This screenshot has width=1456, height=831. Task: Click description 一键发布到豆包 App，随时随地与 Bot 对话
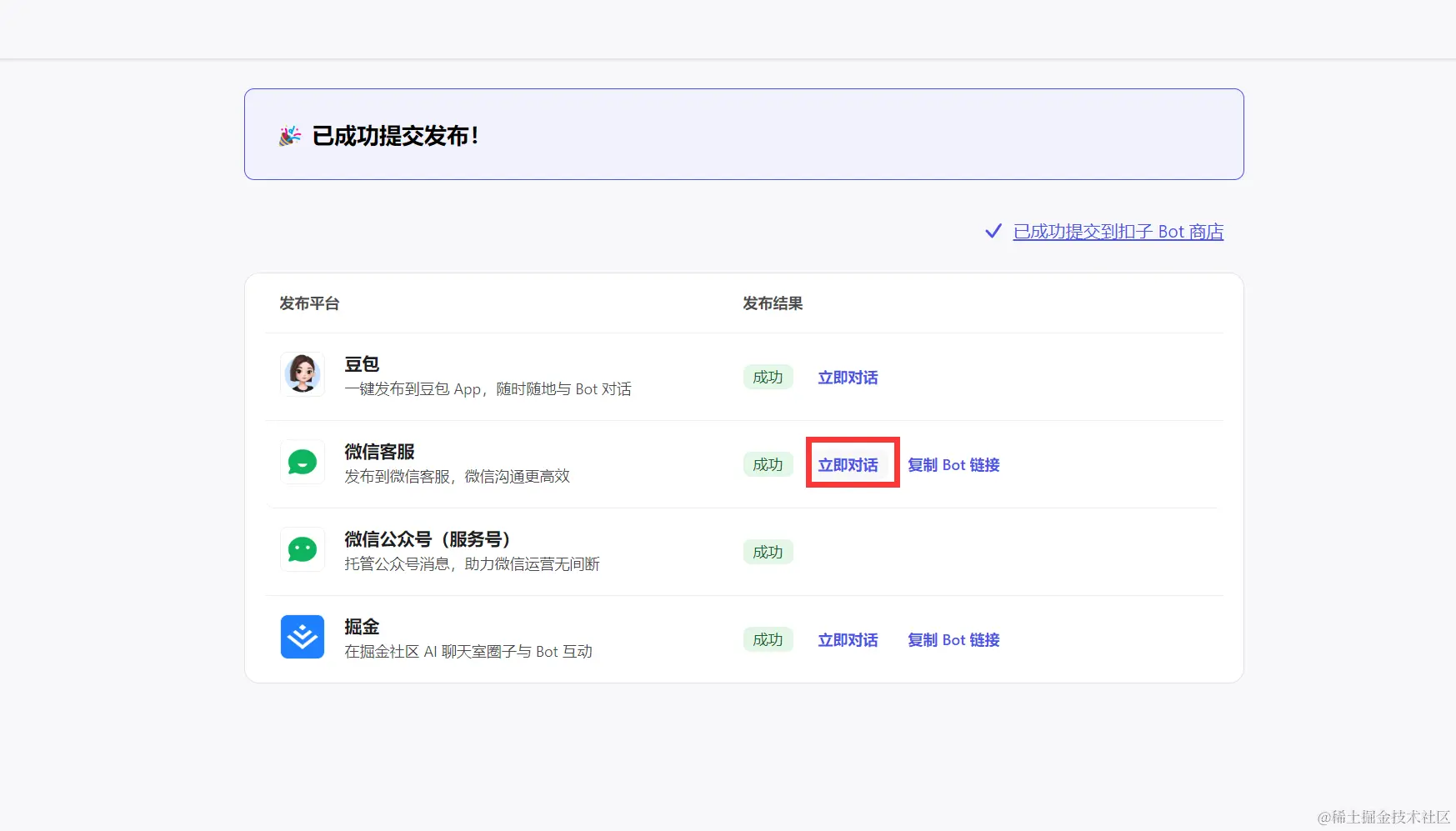click(488, 389)
